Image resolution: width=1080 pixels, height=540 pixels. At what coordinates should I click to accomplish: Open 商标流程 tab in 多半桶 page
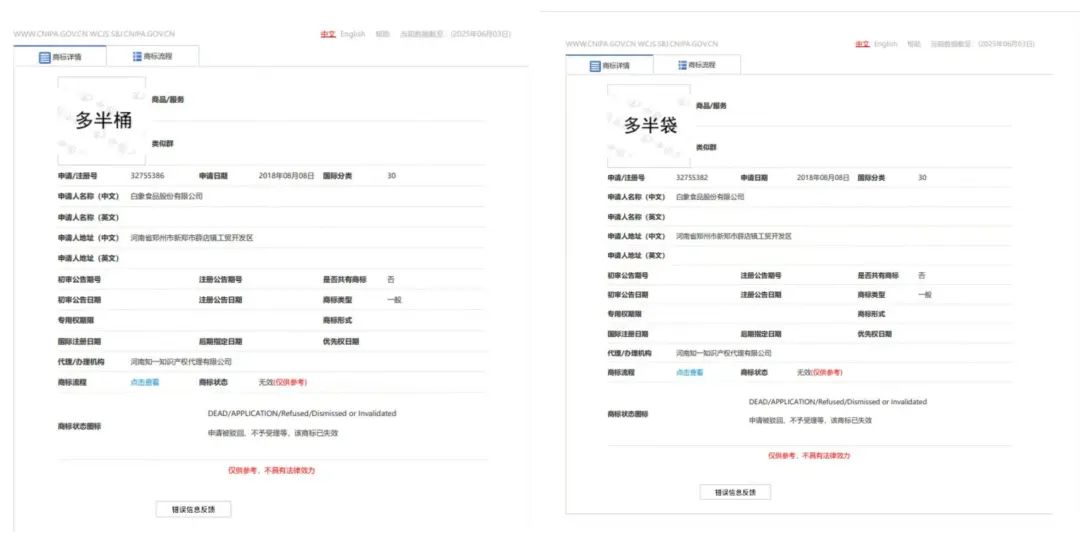click(x=153, y=56)
